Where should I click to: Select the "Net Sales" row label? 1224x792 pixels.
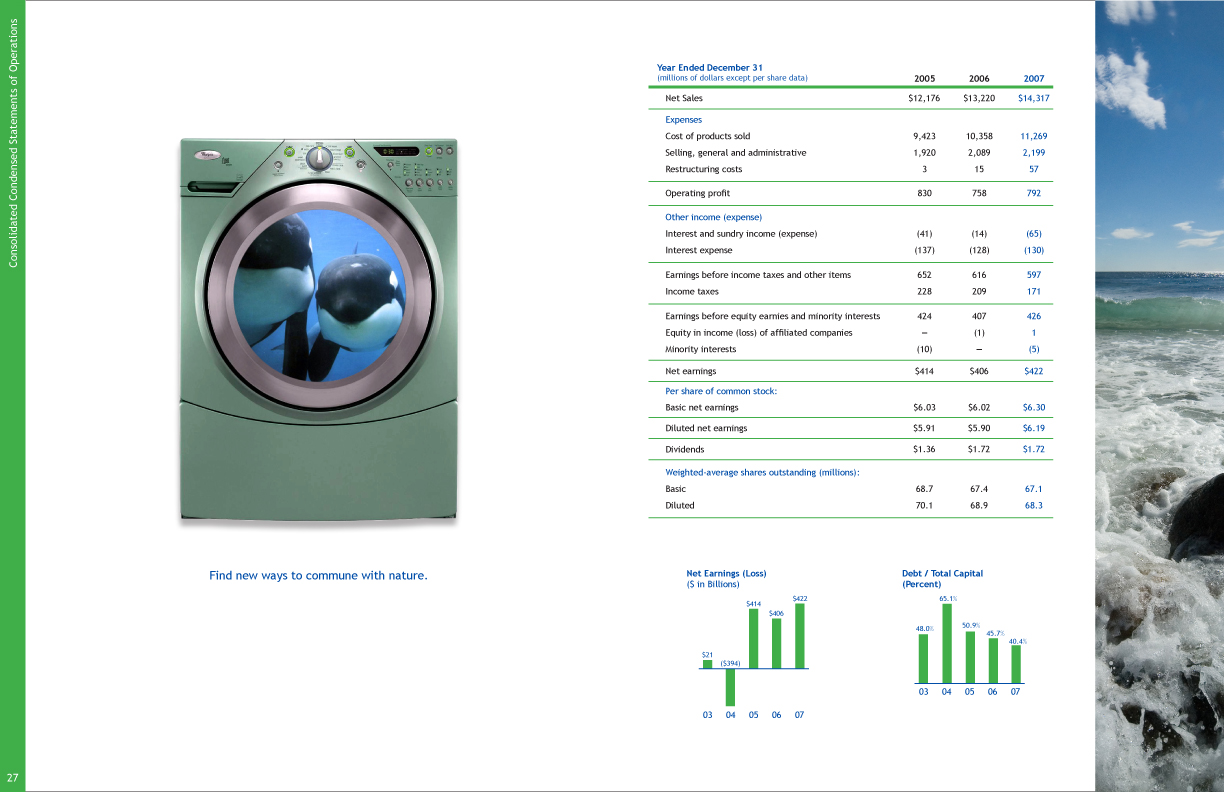click(x=684, y=98)
